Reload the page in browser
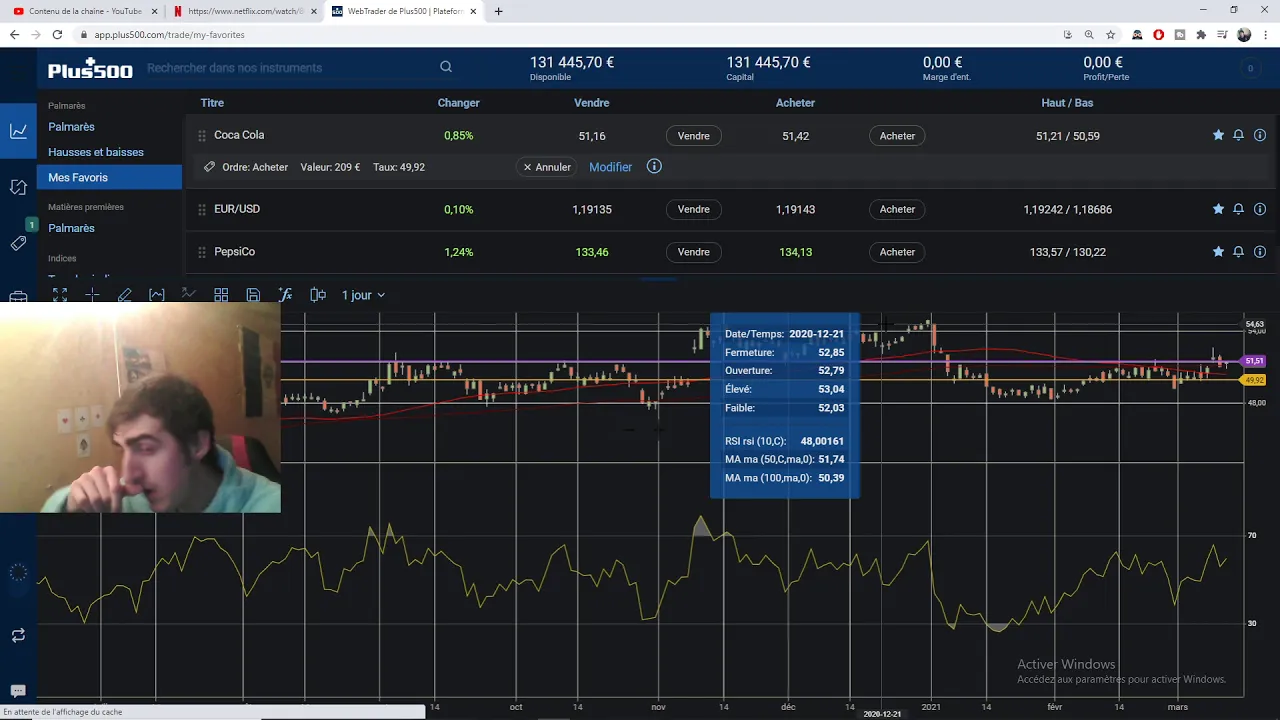 (x=57, y=34)
